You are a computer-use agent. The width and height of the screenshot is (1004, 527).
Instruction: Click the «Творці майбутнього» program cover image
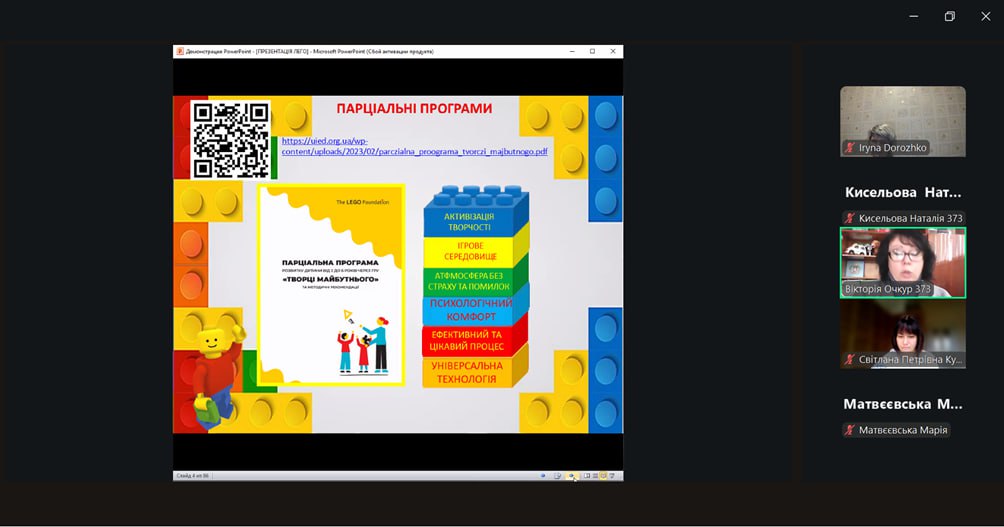click(331, 284)
